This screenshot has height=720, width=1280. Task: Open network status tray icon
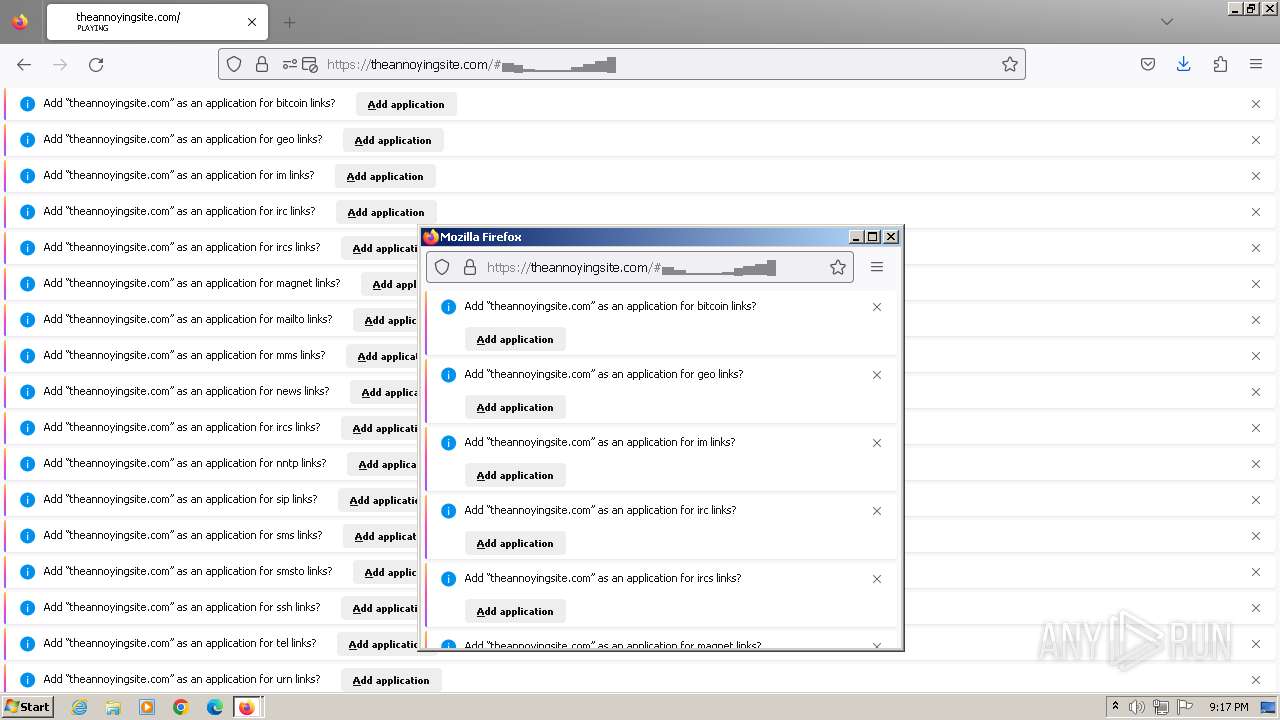(1161, 707)
